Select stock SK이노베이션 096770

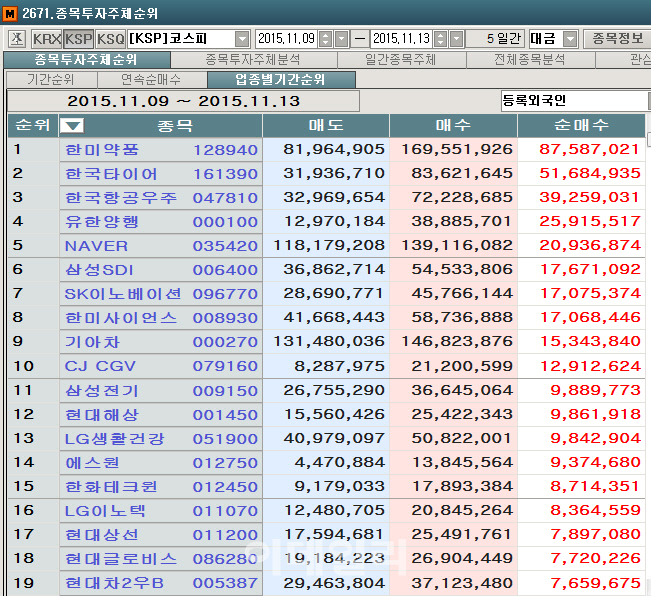pos(161,294)
